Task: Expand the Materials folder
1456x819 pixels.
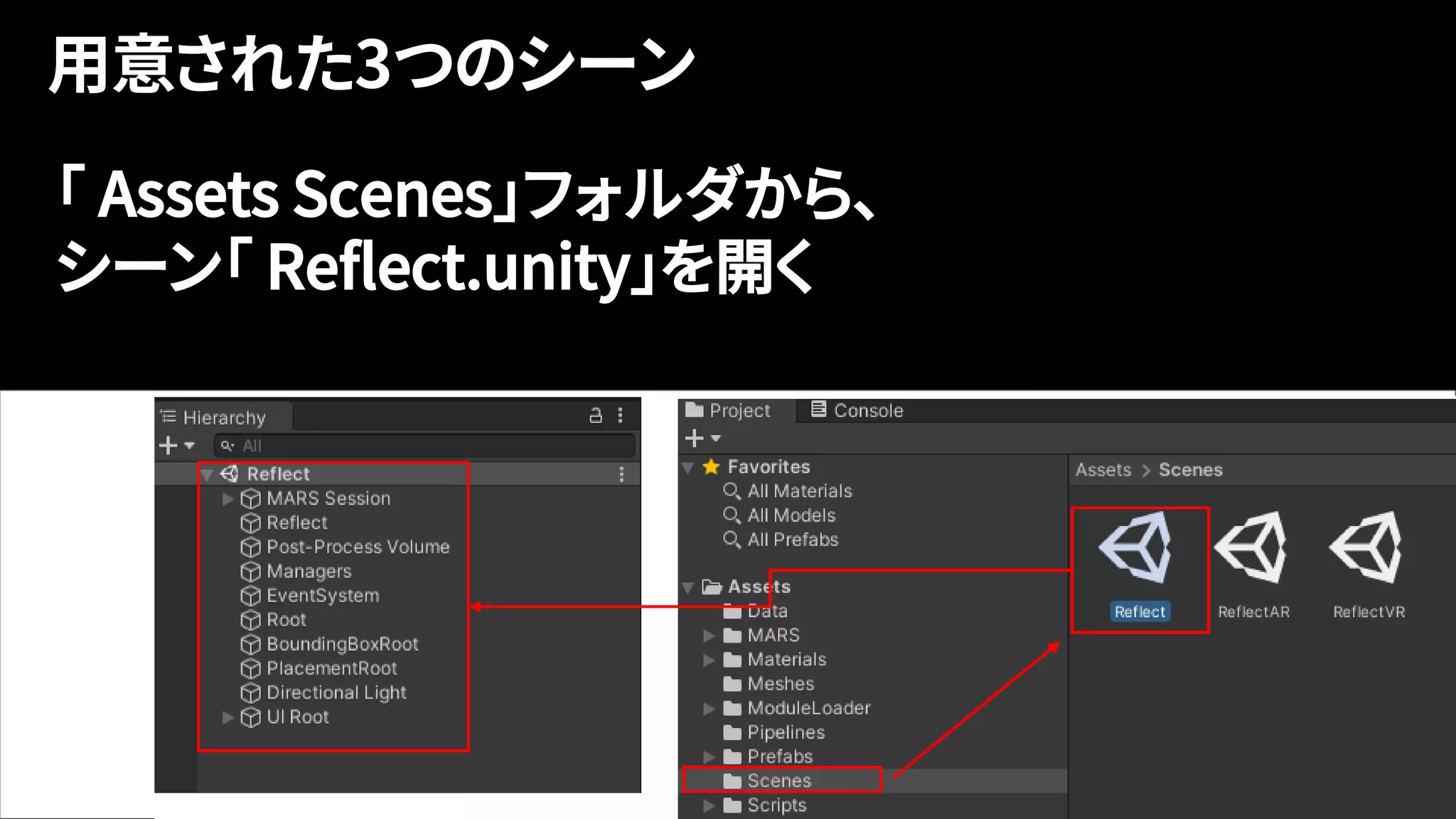Action: point(709,660)
